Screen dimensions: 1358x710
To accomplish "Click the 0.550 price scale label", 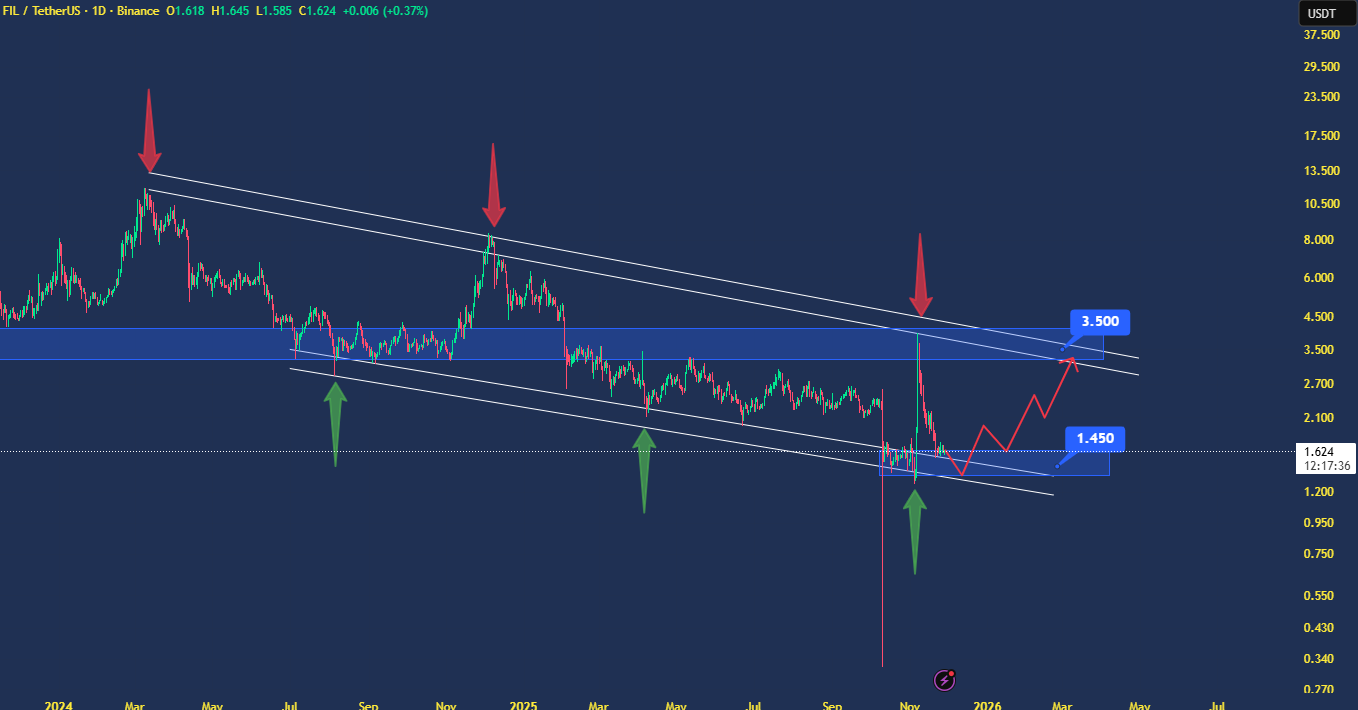I will click(1320, 596).
